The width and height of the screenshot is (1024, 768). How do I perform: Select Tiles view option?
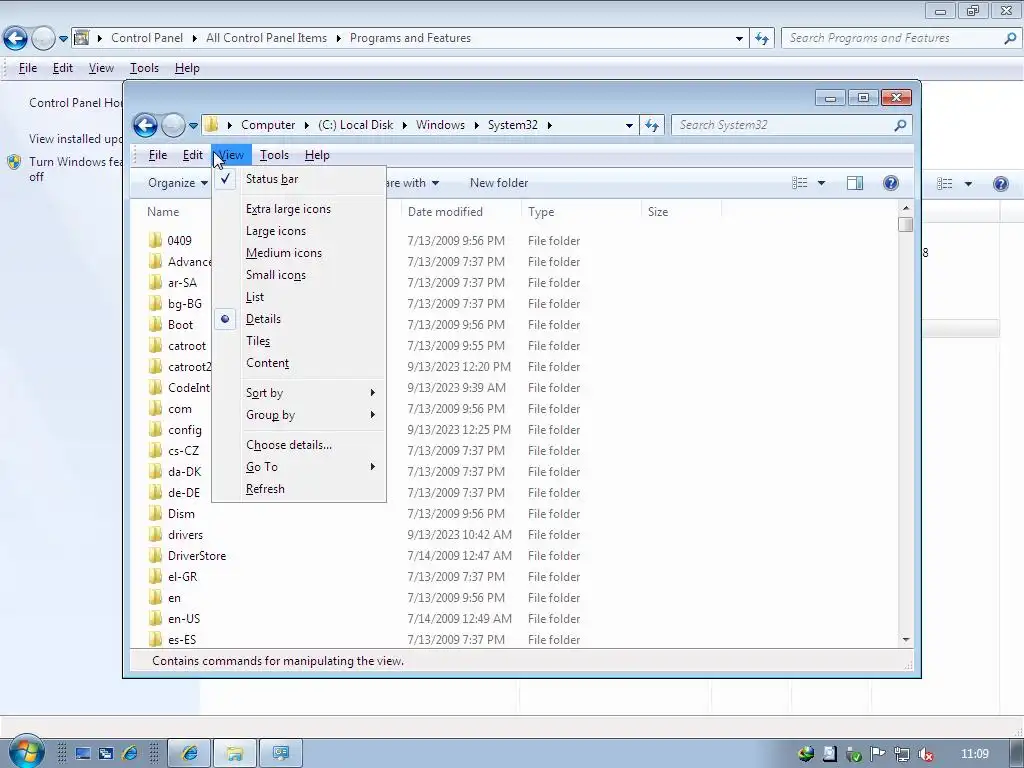pos(299,341)
